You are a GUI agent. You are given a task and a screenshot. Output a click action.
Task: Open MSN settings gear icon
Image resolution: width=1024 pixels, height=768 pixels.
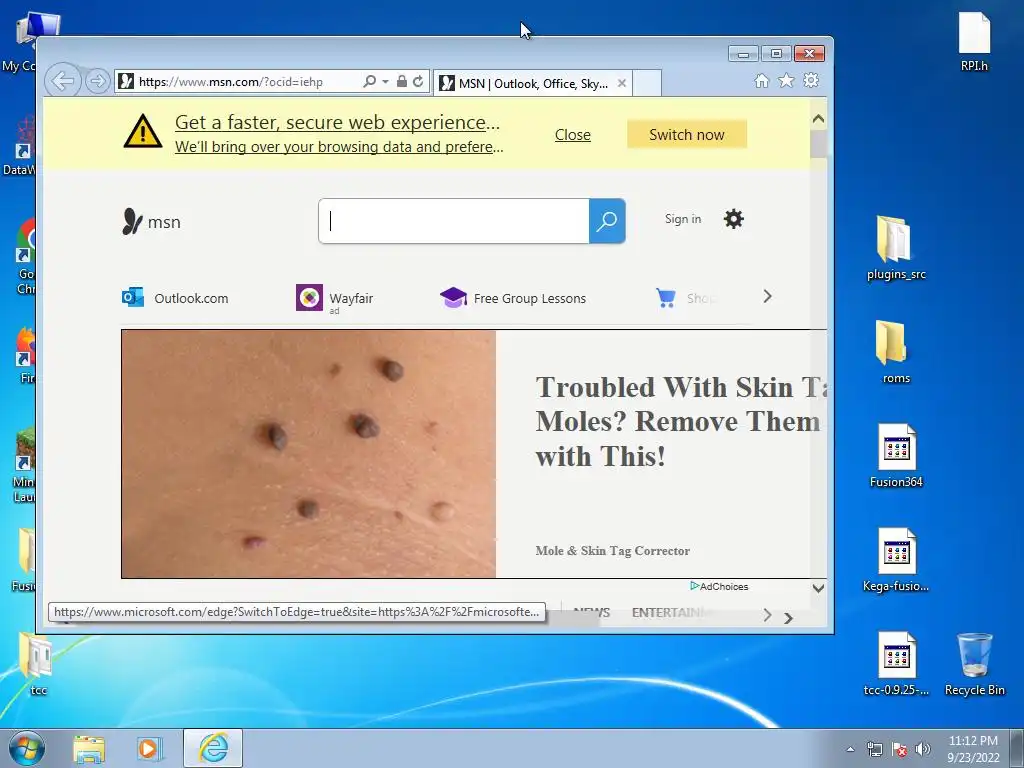(x=733, y=219)
